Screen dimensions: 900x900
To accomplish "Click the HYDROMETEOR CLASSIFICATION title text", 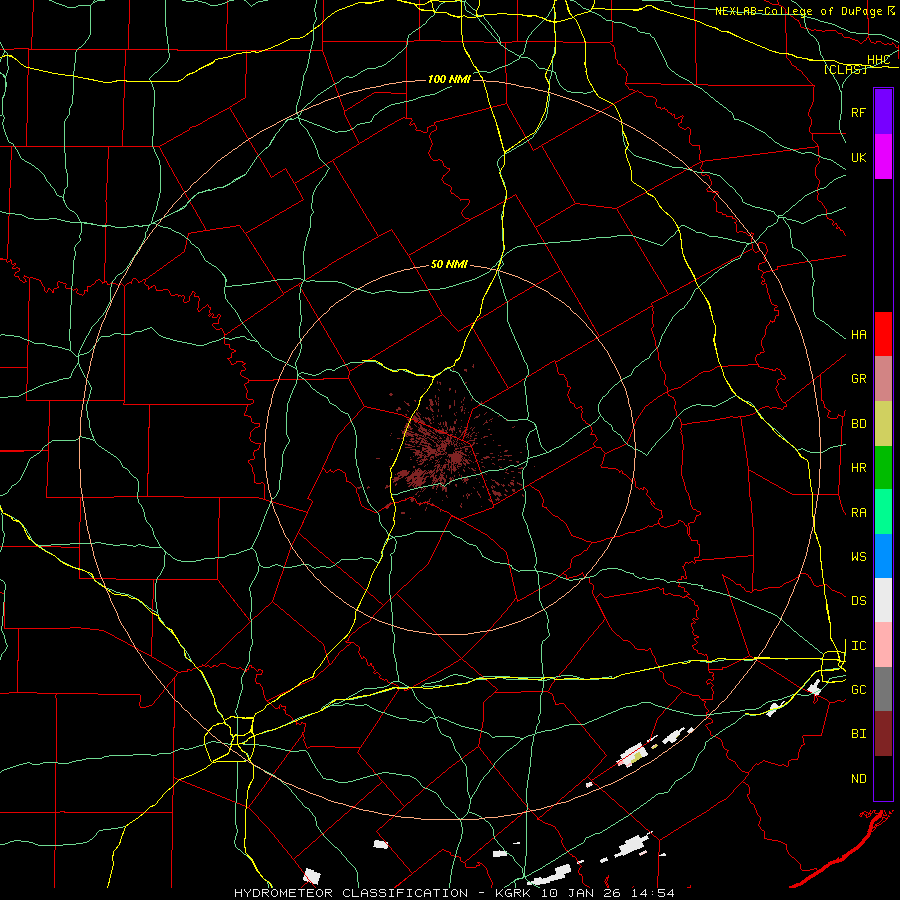I will (351, 893).
